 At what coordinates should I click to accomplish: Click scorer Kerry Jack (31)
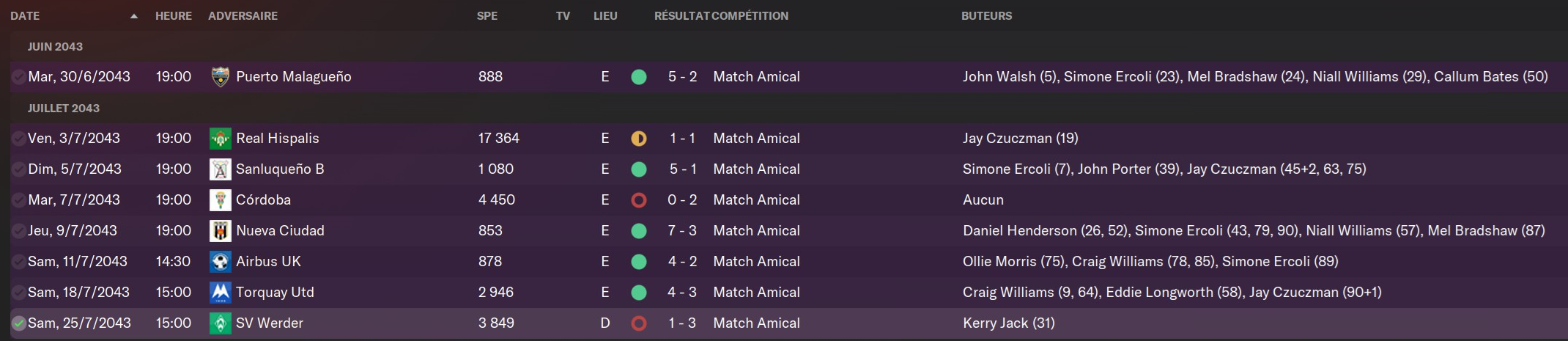[1008, 323]
